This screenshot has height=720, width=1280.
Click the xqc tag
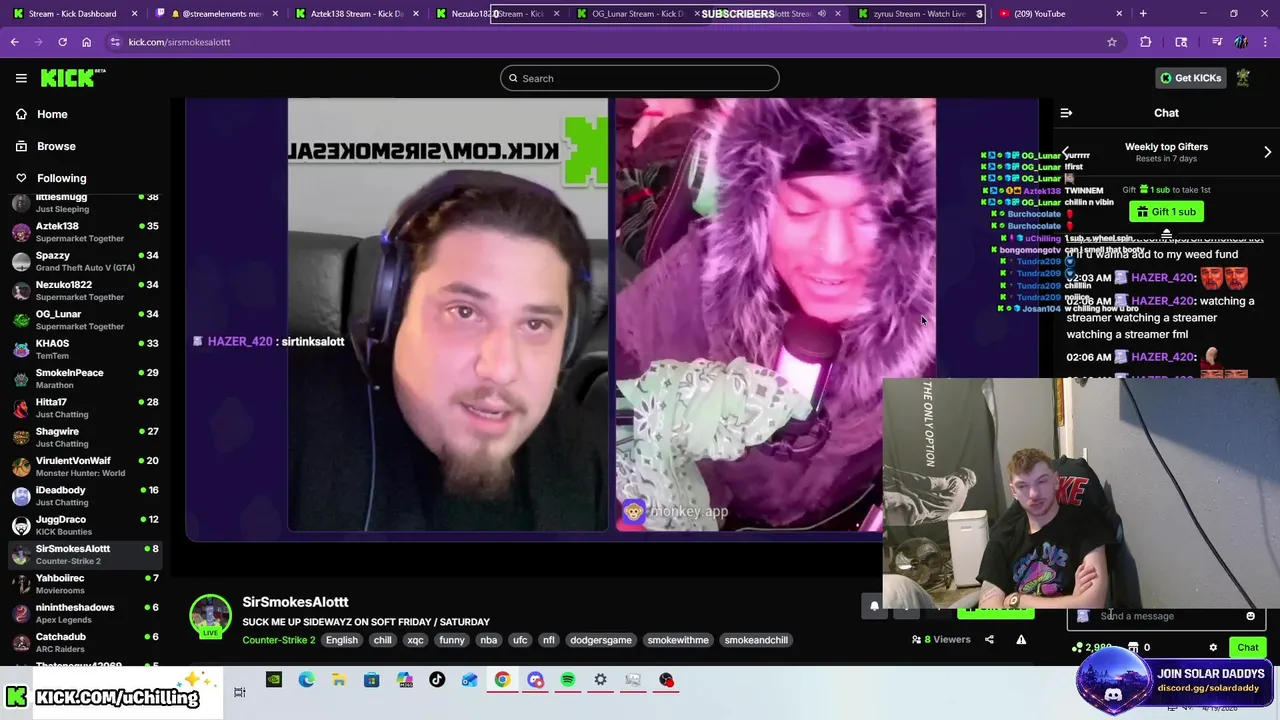click(x=415, y=640)
